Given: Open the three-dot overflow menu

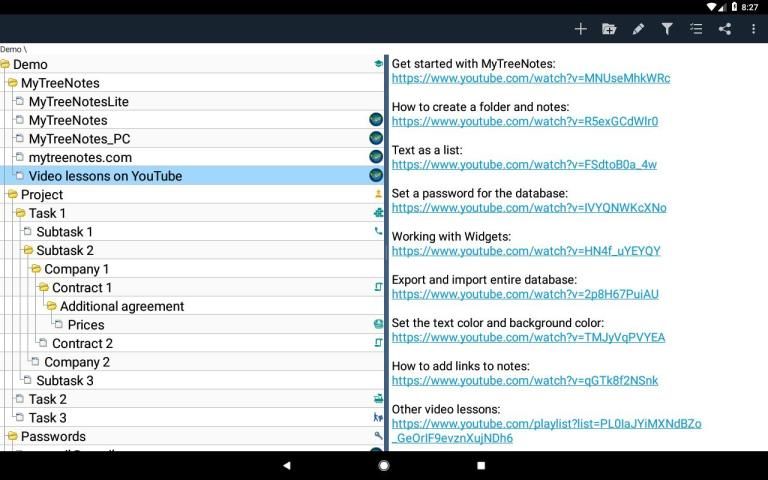Looking at the screenshot, I should (754, 29).
